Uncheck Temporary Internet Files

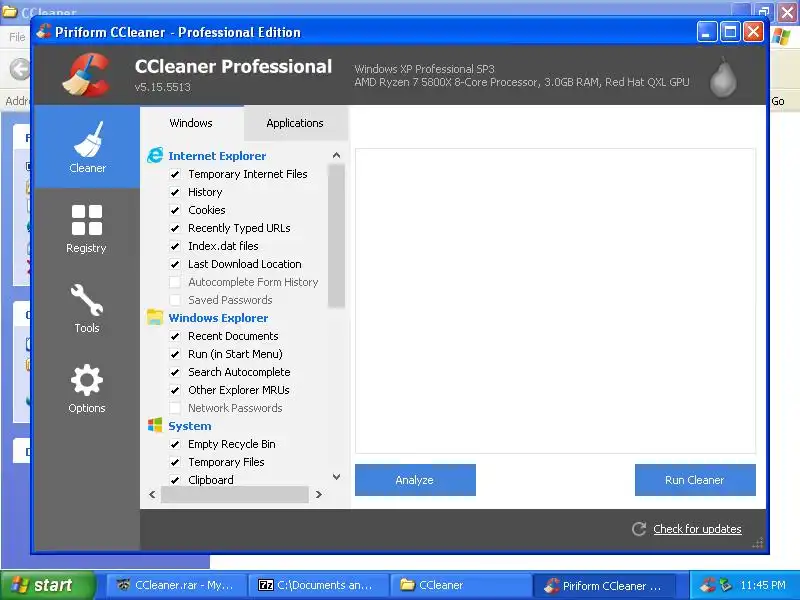click(175, 174)
